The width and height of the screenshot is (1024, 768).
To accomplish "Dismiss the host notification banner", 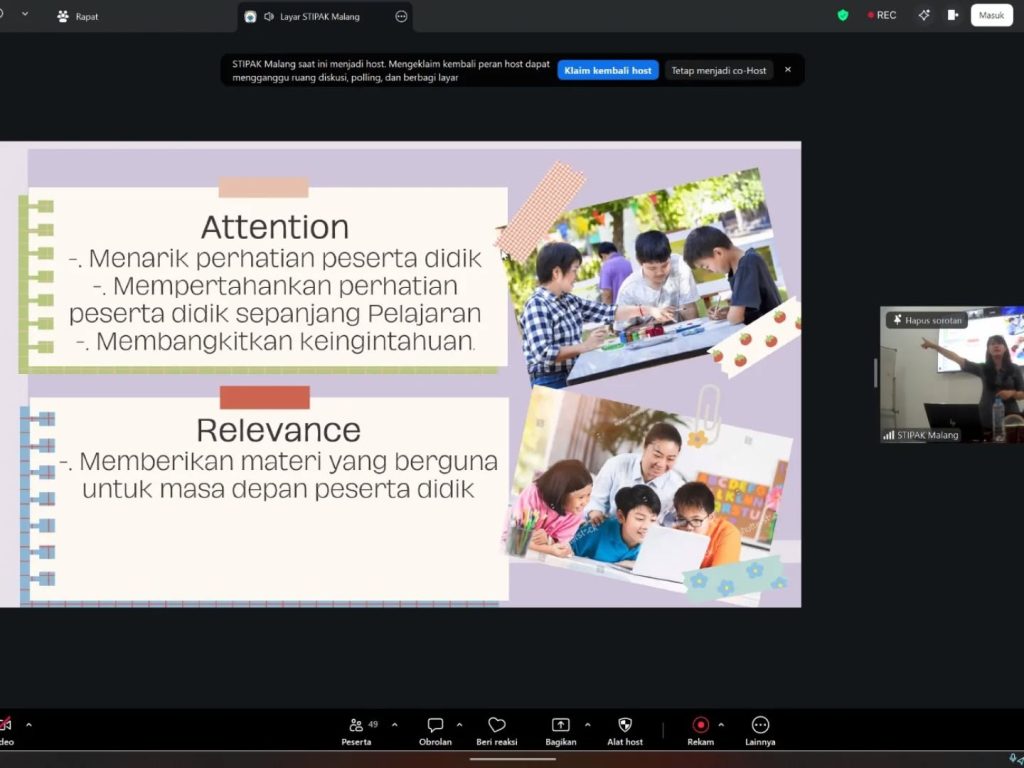I will pos(788,70).
